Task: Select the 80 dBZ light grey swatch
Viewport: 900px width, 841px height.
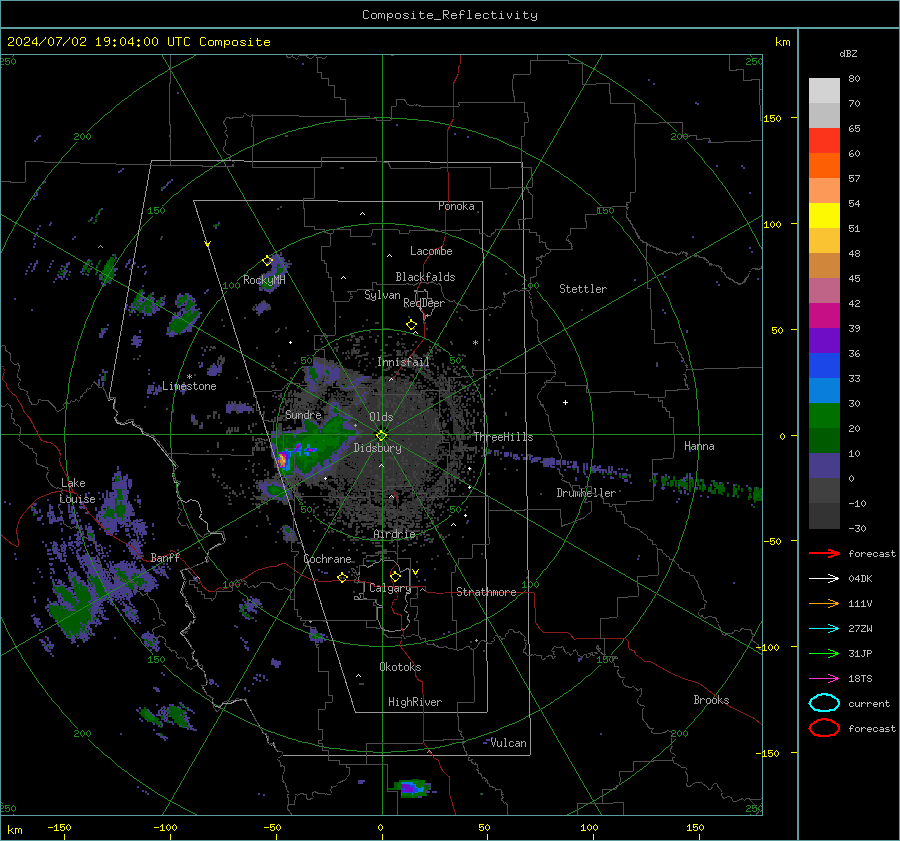Action: click(x=824, y=90)
